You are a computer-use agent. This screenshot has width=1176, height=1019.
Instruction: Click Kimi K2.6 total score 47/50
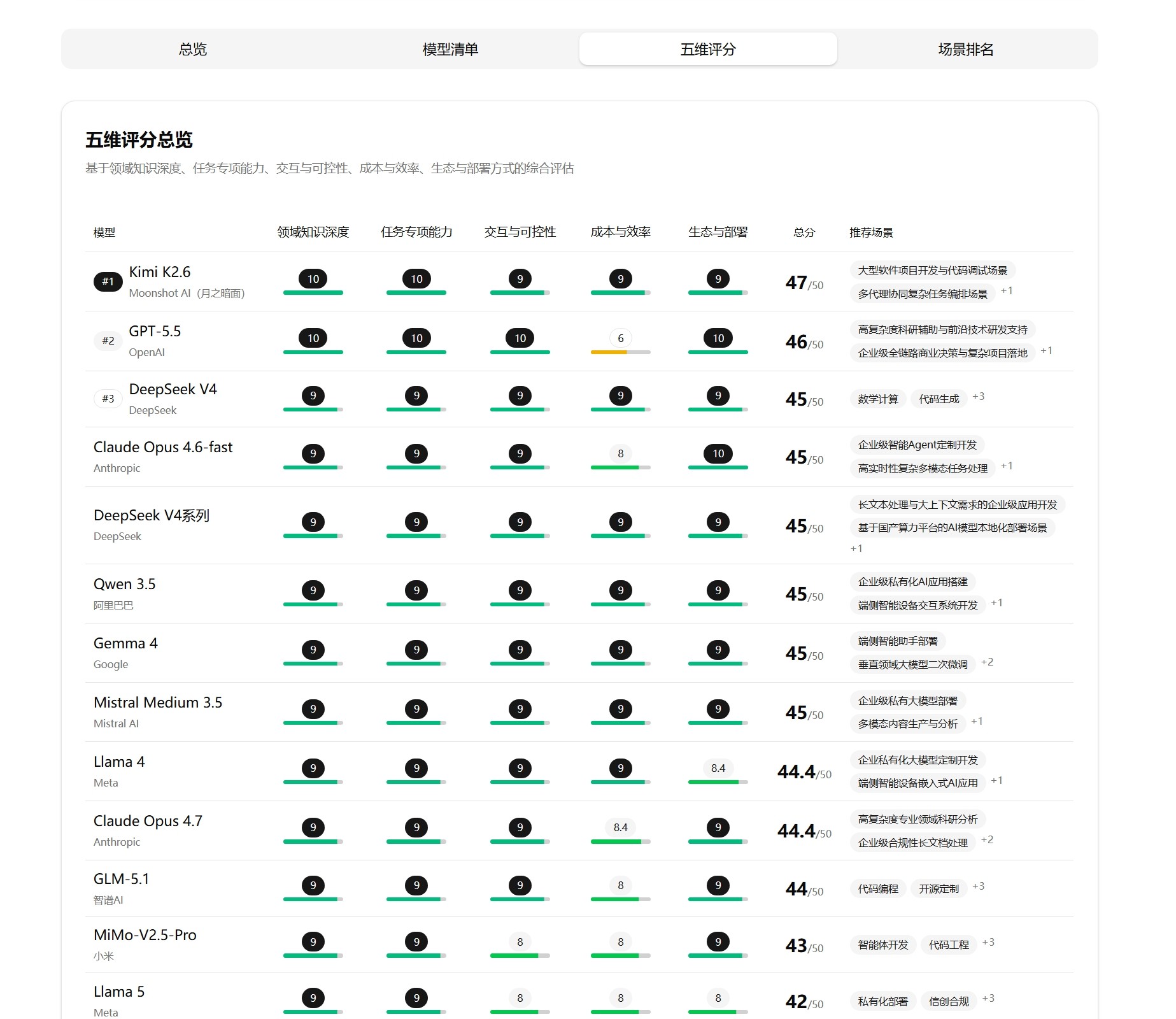(x=804, y=282)
